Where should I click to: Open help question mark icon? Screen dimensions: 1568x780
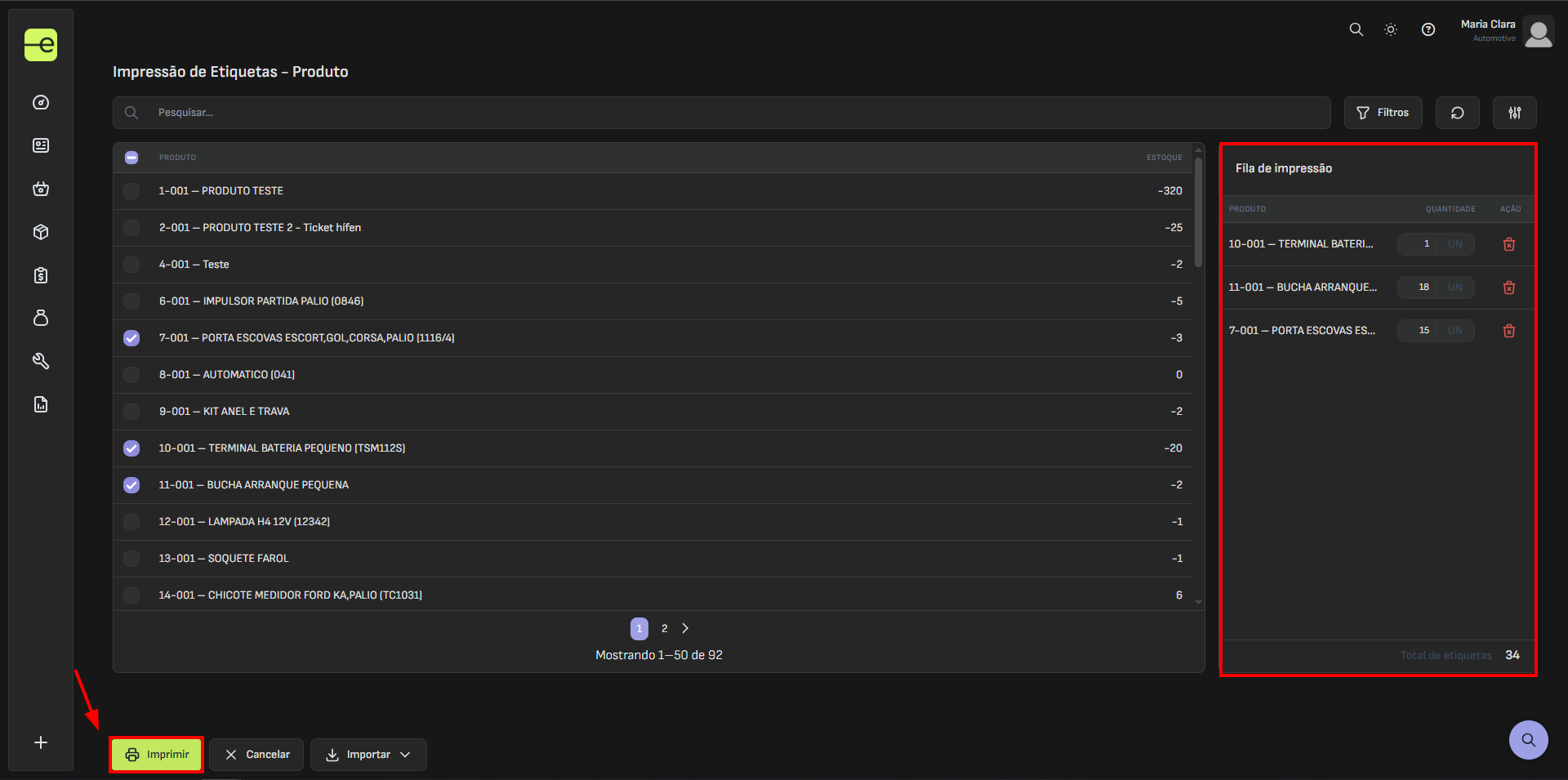[1428, 29]
